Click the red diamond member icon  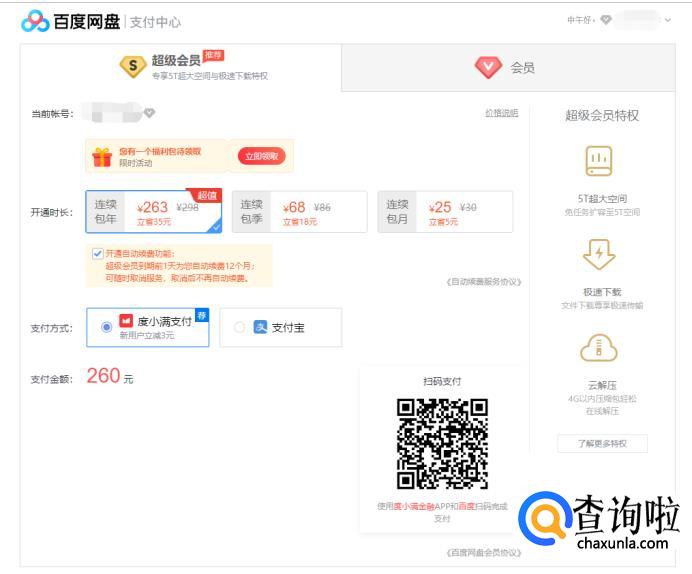click(x=487, y=67)
